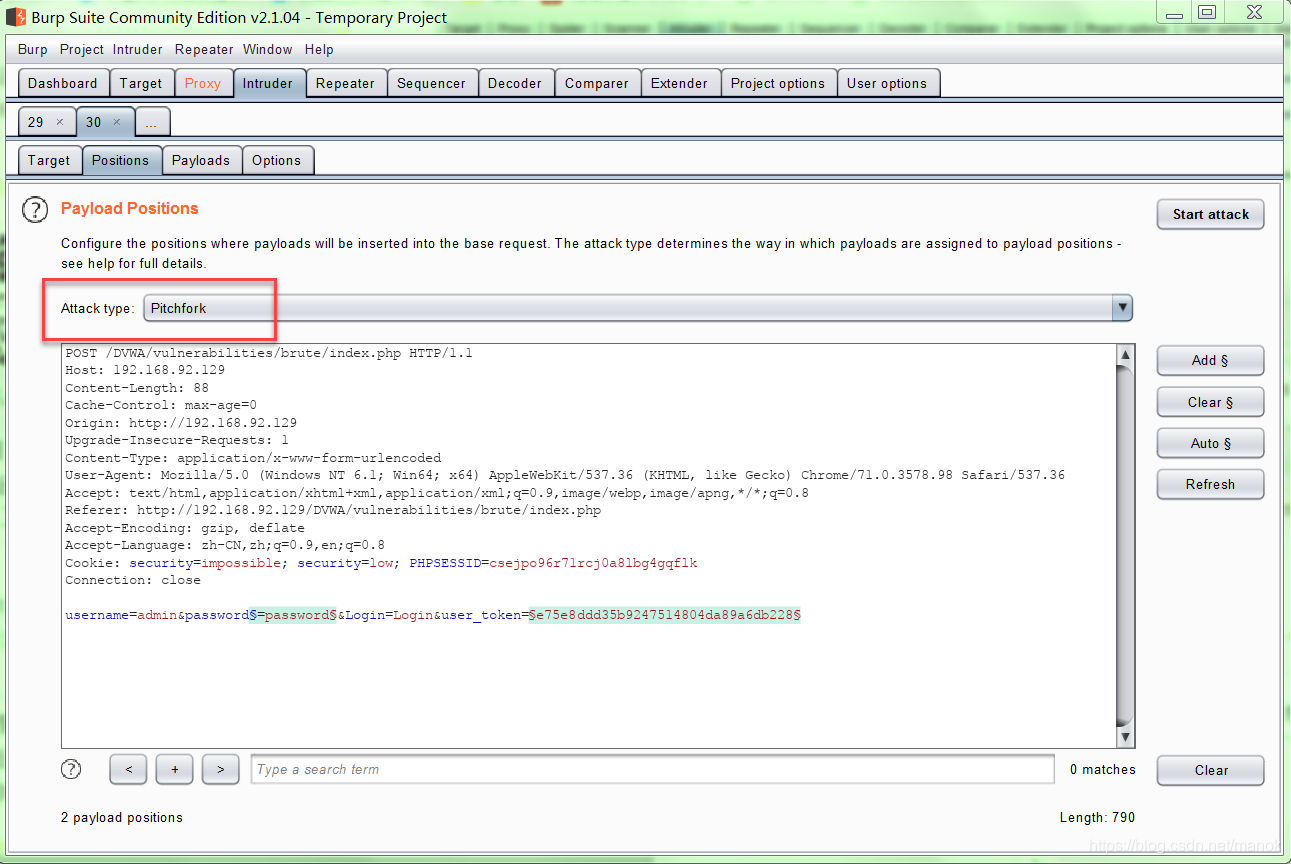Open the Window menu
The width and height of the screenshot is (1291, 864).
point(268,49)
